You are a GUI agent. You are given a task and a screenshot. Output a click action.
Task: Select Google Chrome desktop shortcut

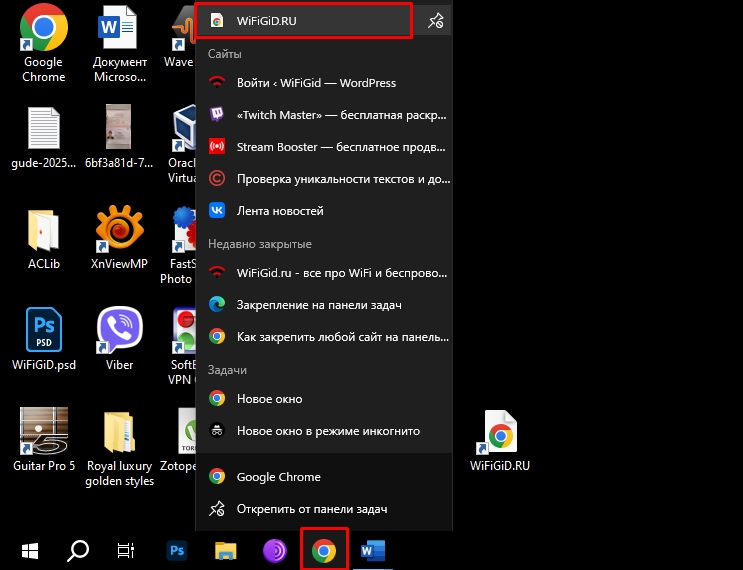44,43
